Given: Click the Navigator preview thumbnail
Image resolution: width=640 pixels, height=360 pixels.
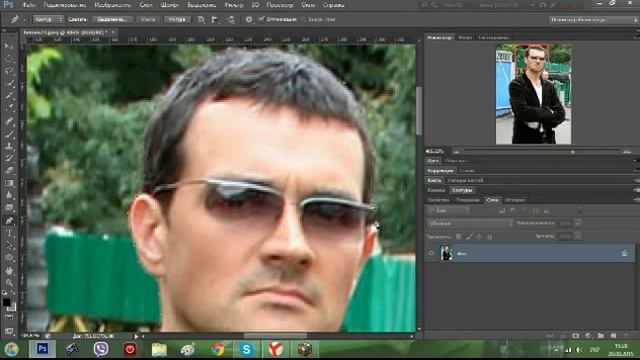Looking at the screenshot, I should [533, 94].
